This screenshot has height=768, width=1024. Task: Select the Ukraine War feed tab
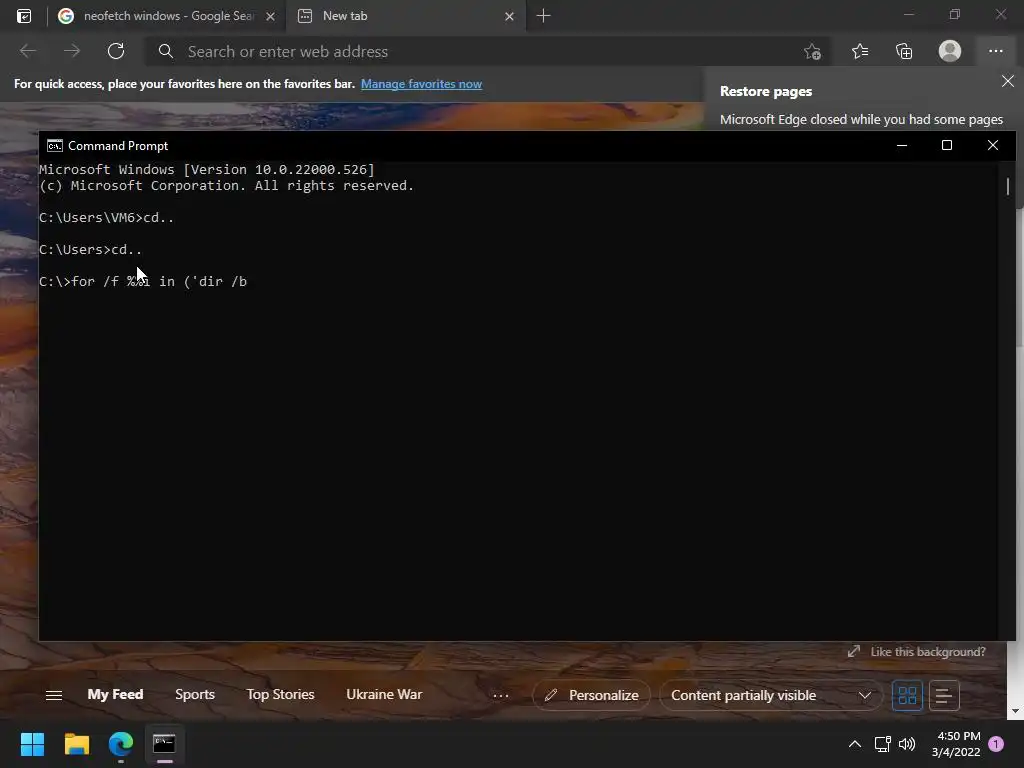click(x=384, y=694)
